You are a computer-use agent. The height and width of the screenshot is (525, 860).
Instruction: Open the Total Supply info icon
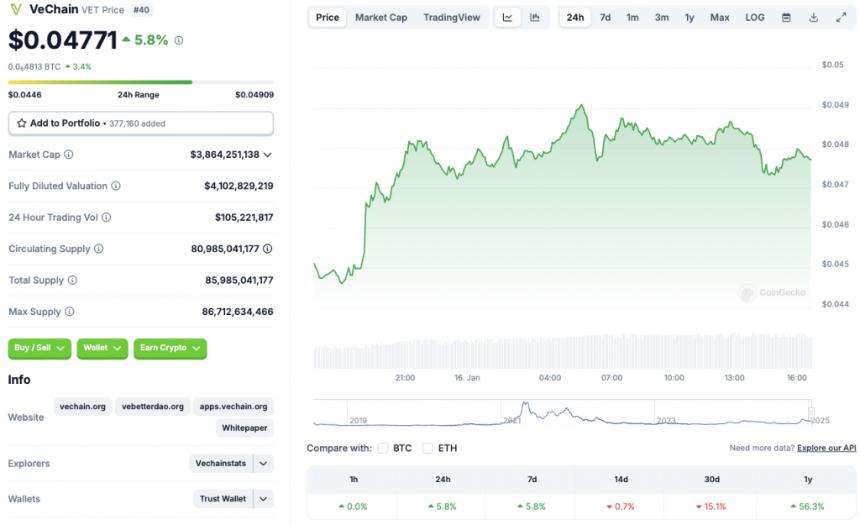[x=72, y=280]
